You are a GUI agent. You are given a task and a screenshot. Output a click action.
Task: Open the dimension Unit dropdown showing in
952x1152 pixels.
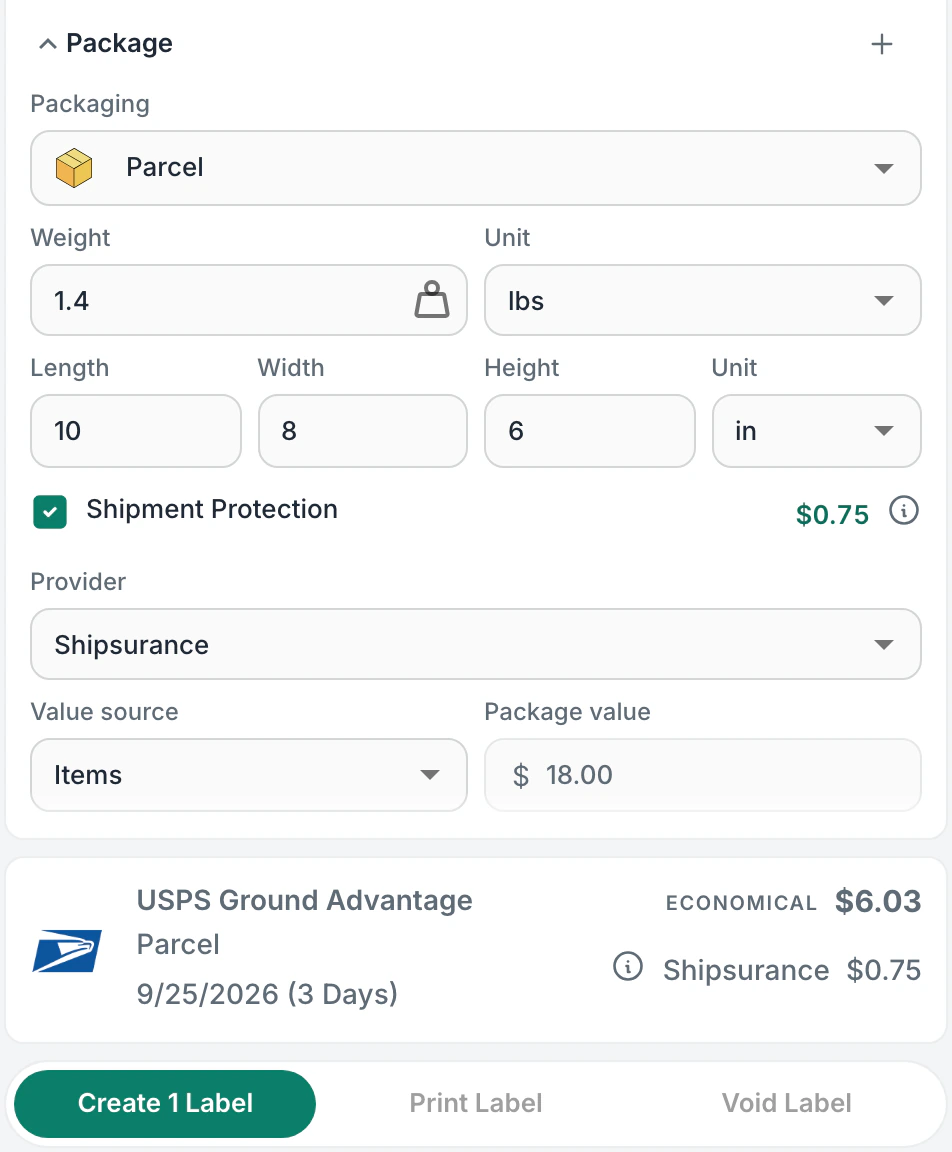(x=816, y=431)
